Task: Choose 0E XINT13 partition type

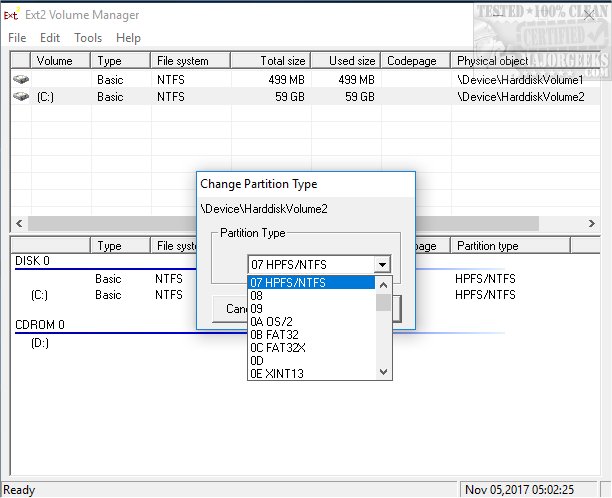Action: click(311, 373)
